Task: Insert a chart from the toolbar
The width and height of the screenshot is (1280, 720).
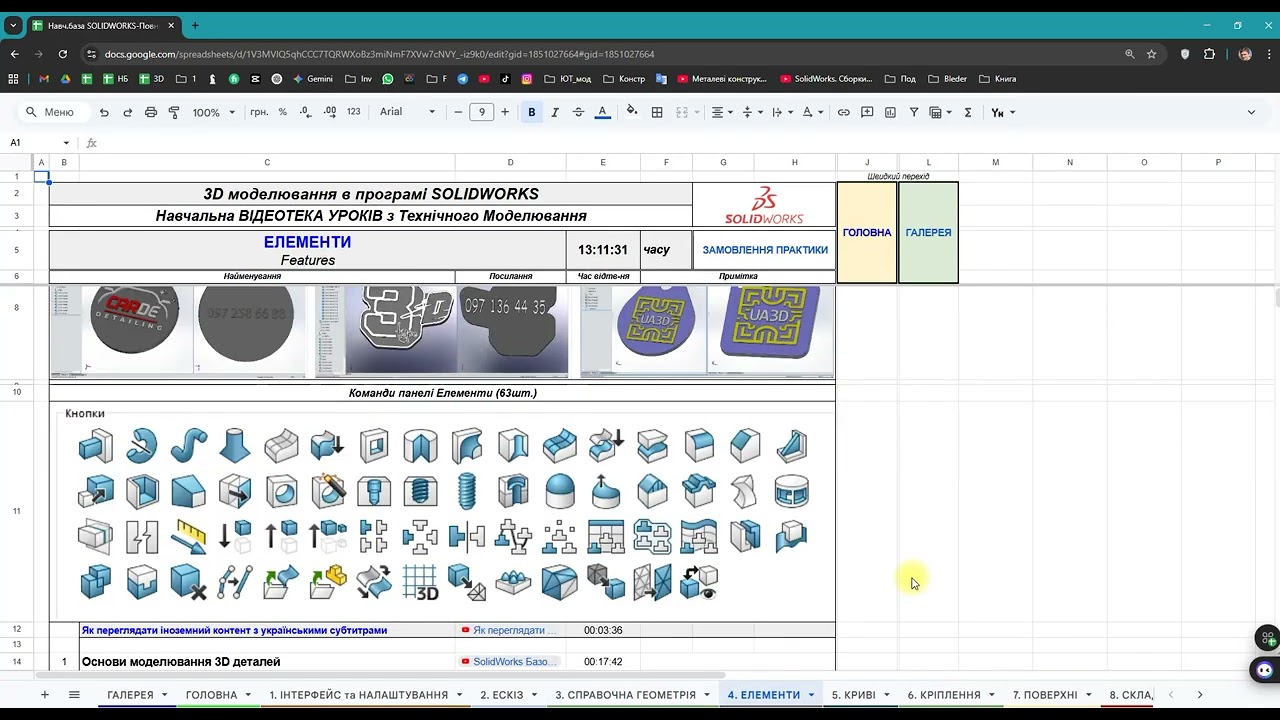Action: click(890, 113)
